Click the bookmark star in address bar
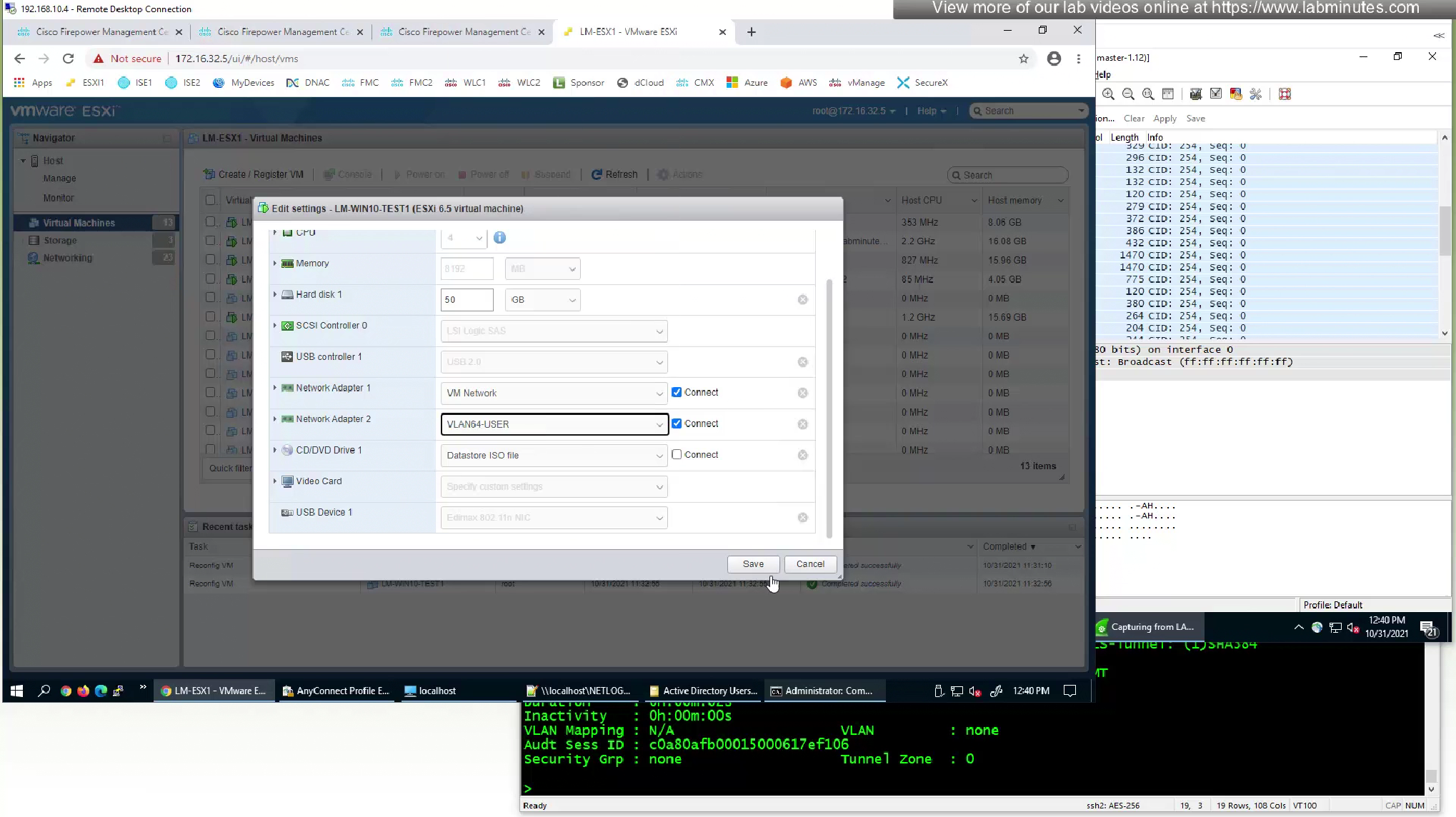The width and height of the screenshot is (1456, 817). 1023,59
